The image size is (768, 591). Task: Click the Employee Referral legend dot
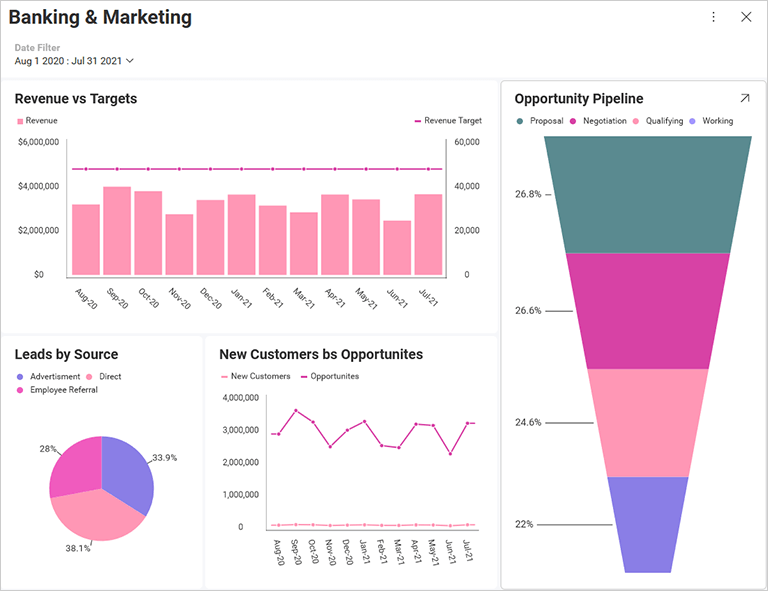(20, 390)
